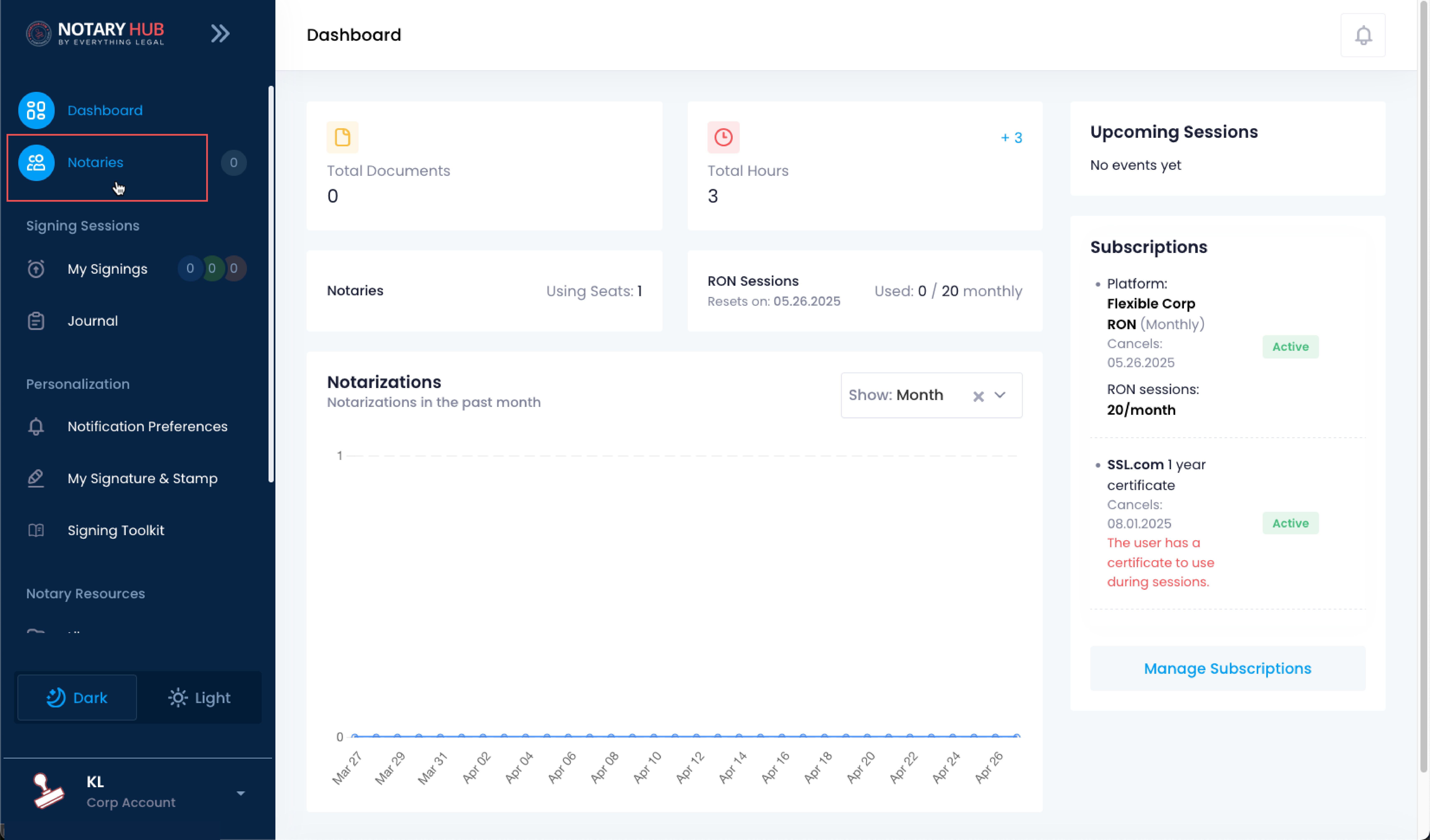This screenshot has height=840, width=1430.
Task: Switch to Dark theme
Action: [x=77, y=697]
